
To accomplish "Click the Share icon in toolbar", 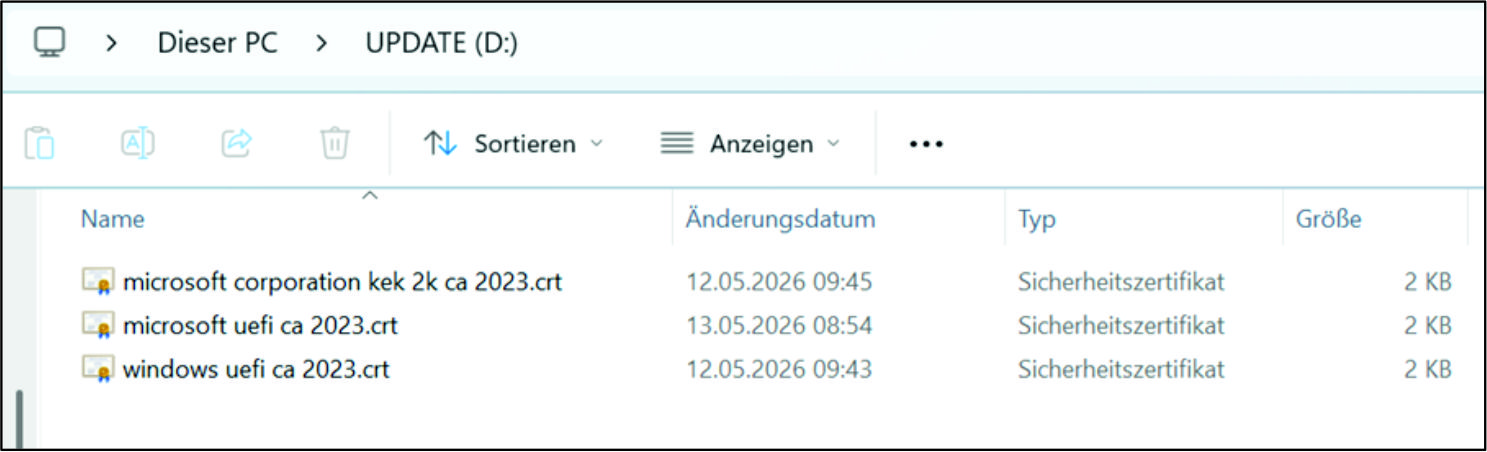I will (x=236, y=144).
